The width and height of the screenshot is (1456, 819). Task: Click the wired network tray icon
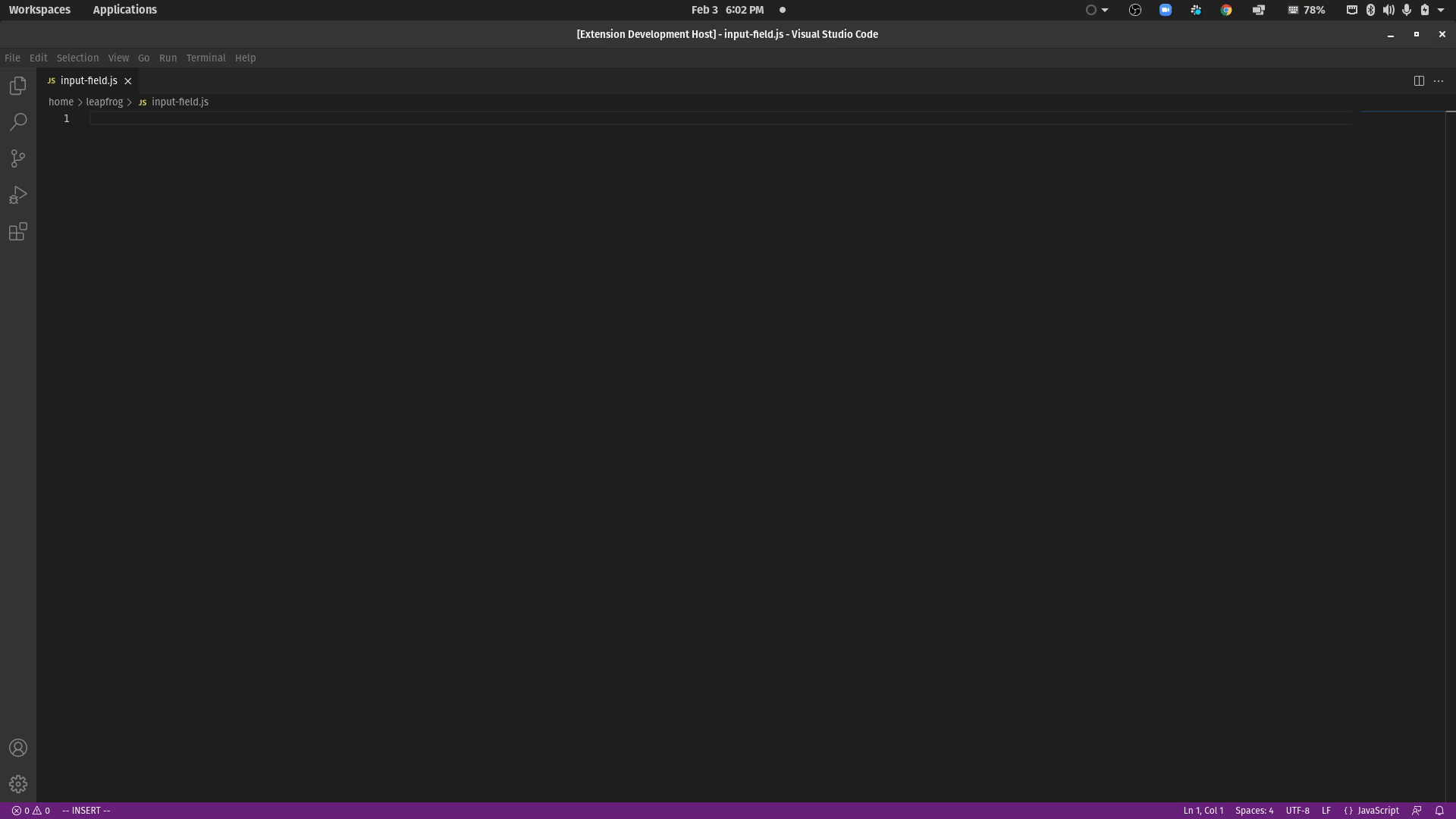click(1352, 10)
